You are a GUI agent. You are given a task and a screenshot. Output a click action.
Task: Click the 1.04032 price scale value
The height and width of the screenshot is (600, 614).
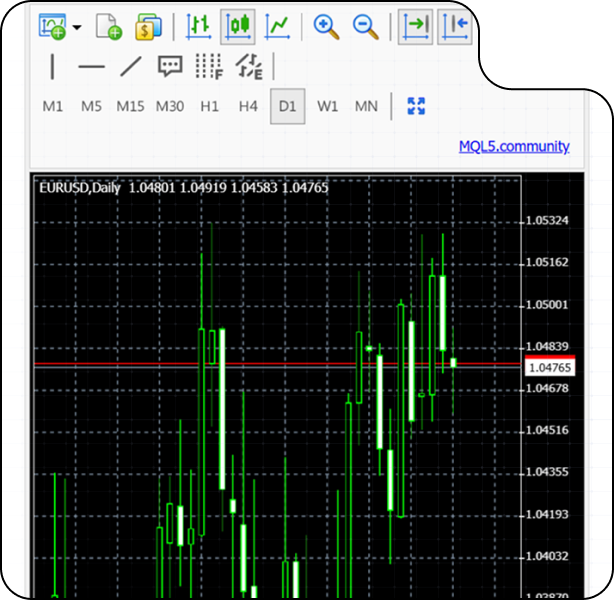click(x=547, y=556)
